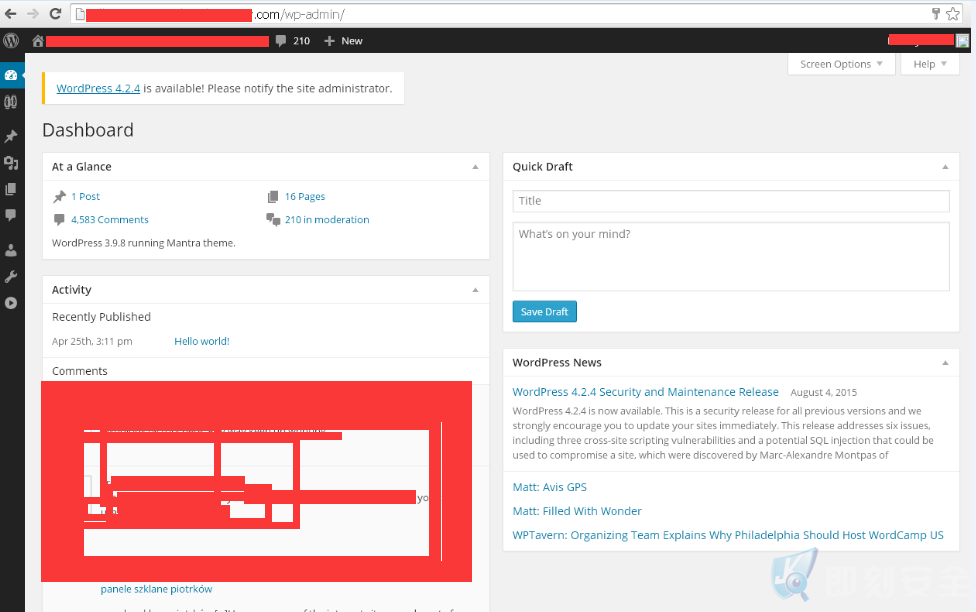
Task: Open the 210 in moderation link
Action: 327,220
